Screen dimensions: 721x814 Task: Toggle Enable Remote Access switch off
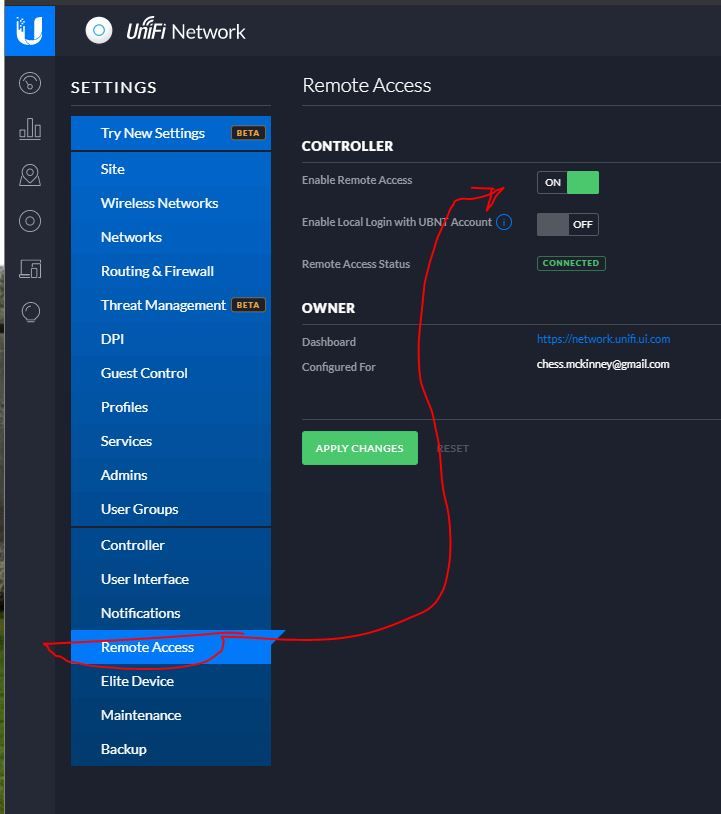568,182
